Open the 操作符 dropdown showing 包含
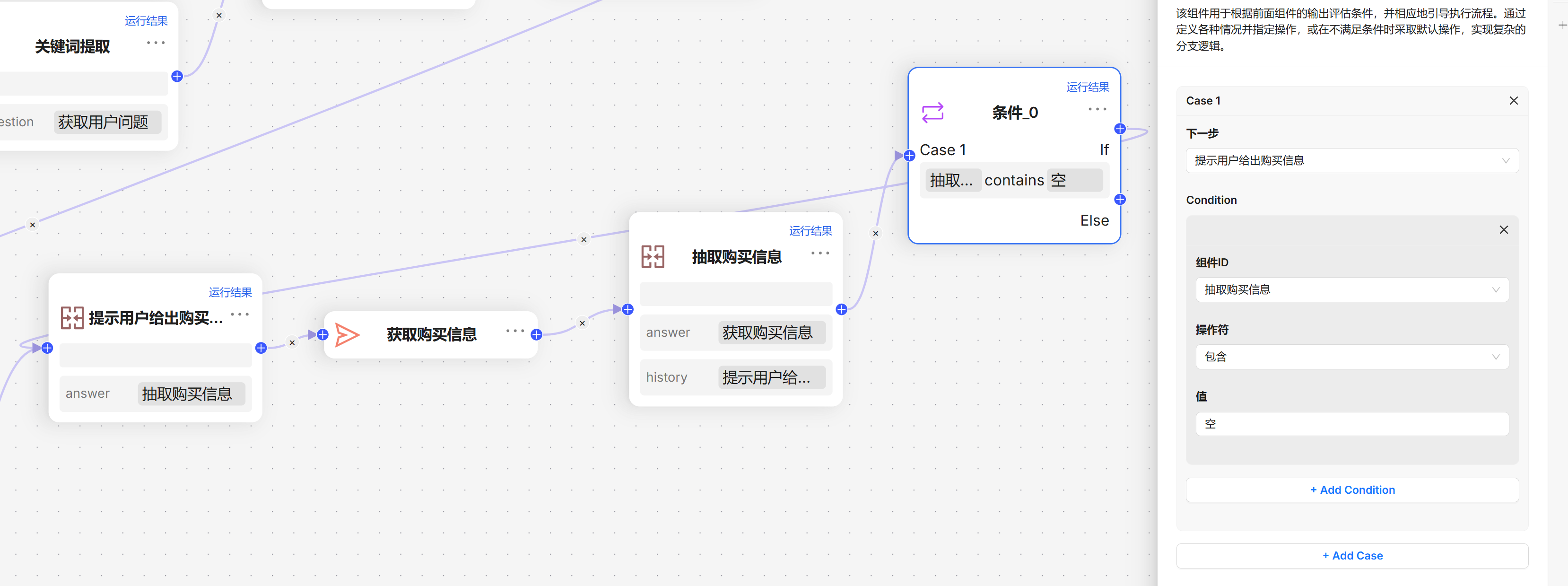Viewport: 1568px width, 586px height. coord(1352,357)
